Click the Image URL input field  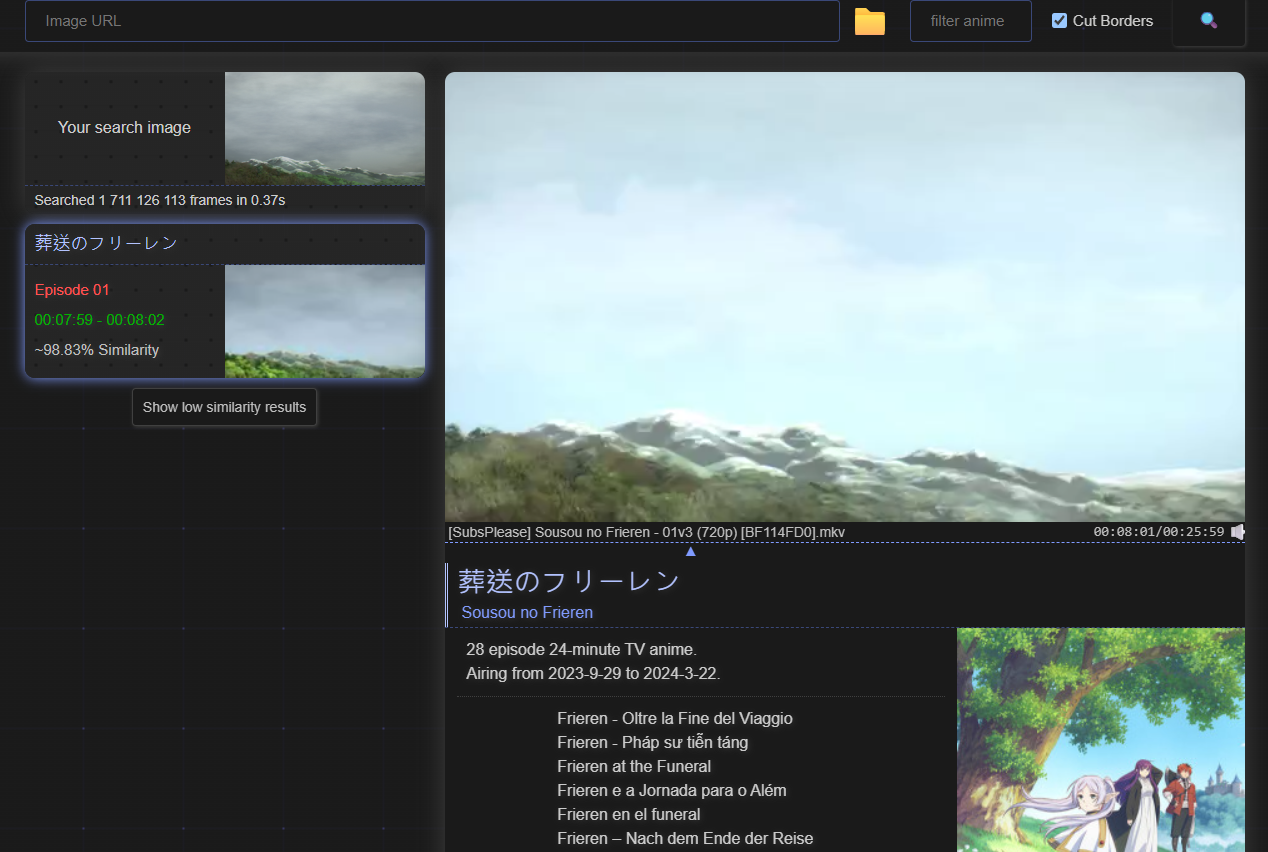coord(432,21)
